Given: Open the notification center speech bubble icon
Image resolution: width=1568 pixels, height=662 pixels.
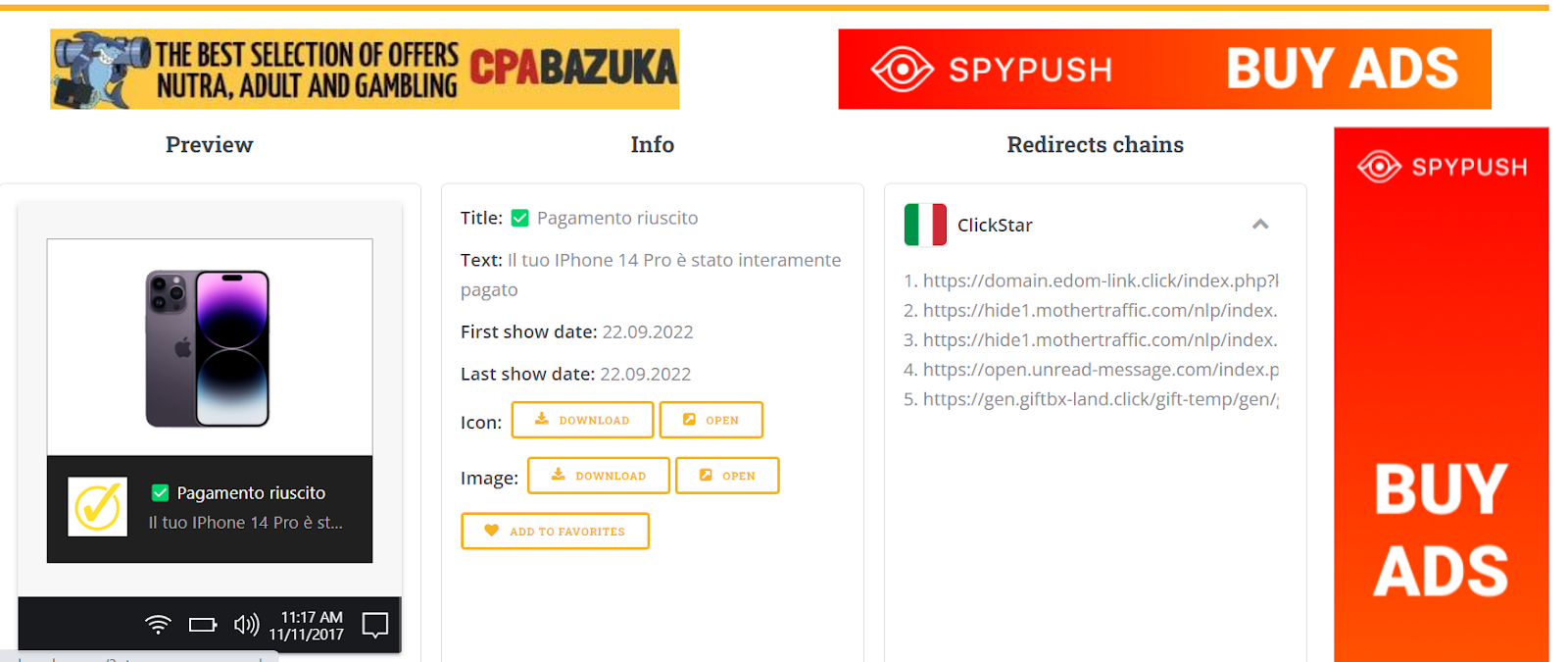Looking at the screenshot, I should point(375,625).
